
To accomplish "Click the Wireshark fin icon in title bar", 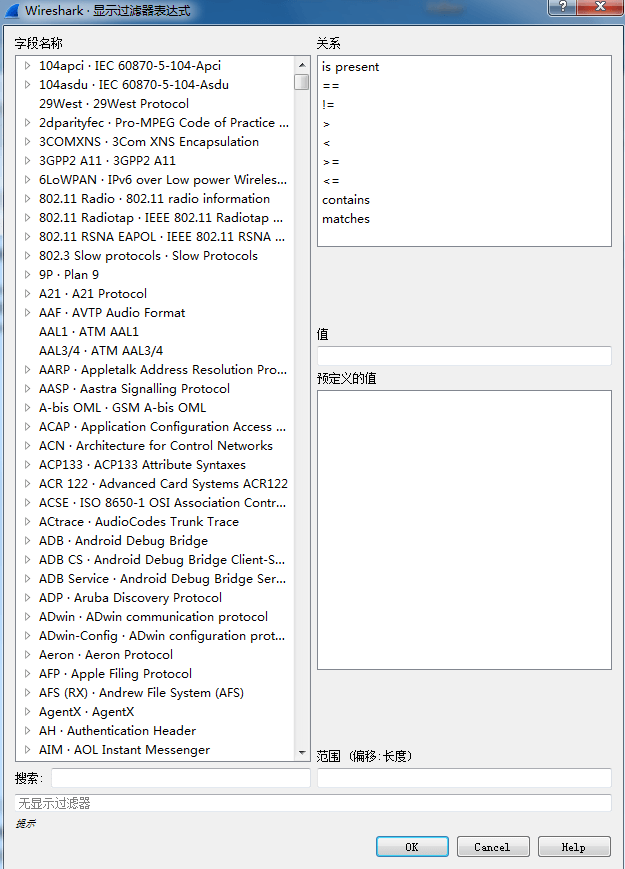I will 12,10.
